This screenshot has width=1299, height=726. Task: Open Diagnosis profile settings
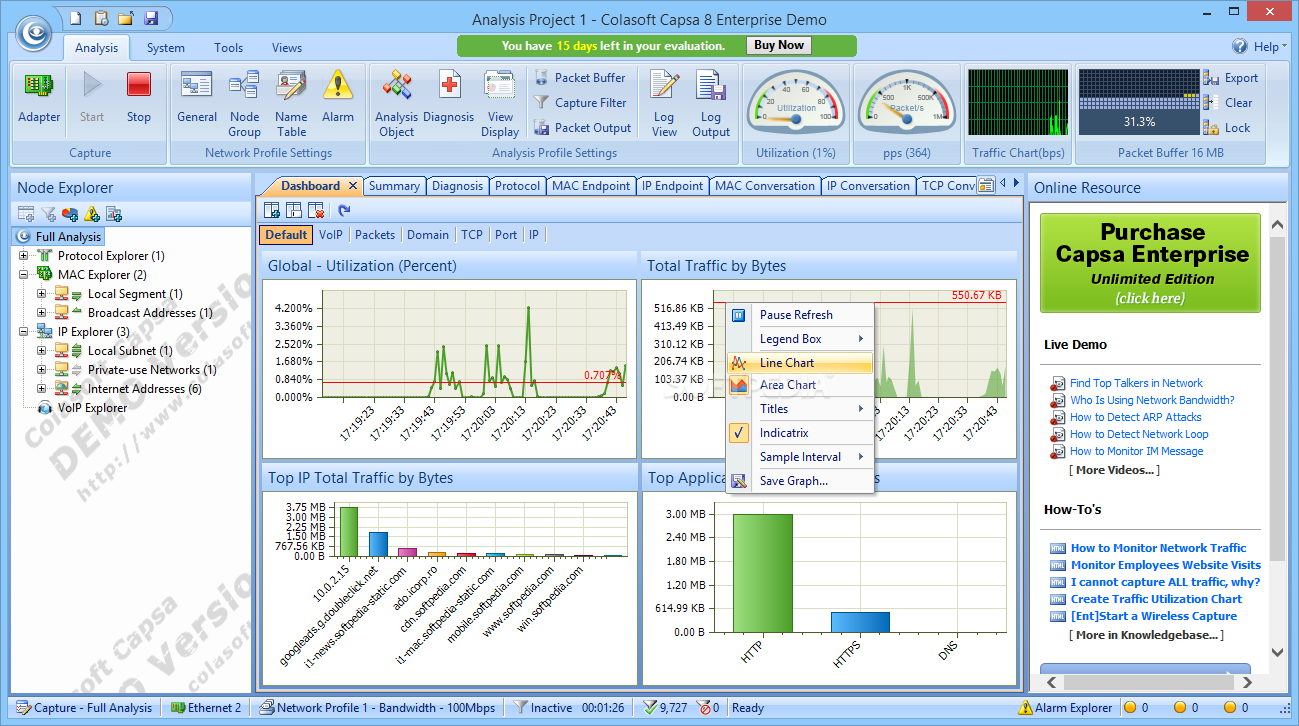(449, 97)
